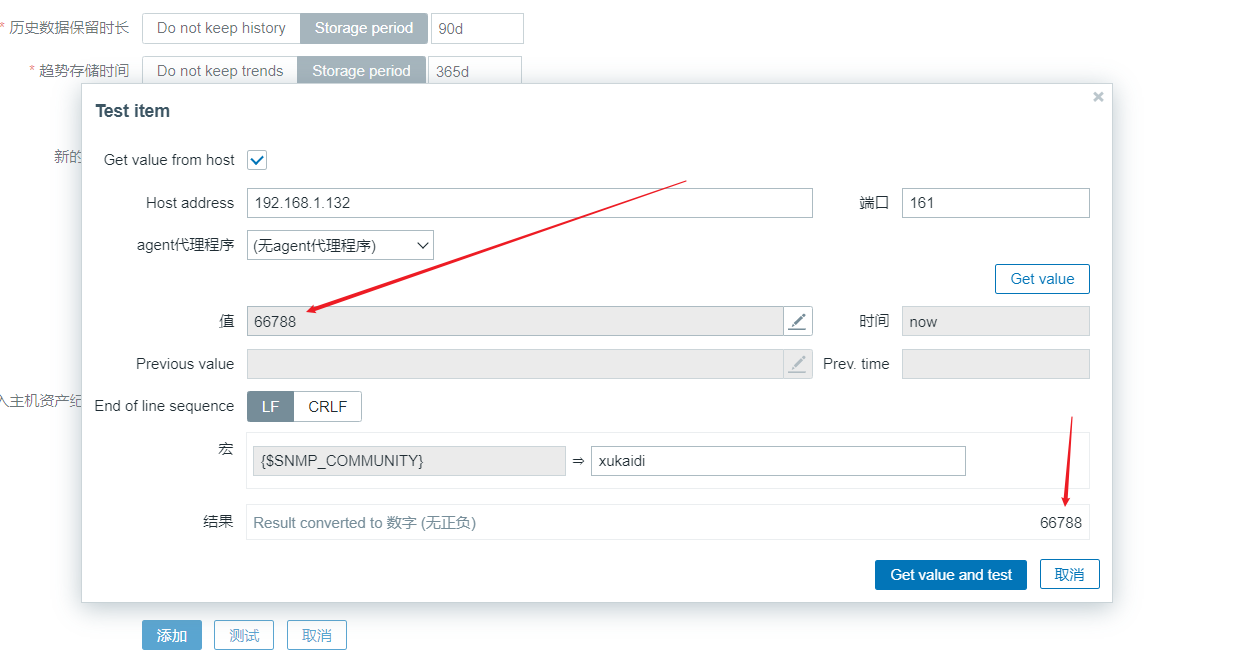Close the Test item dialog with X

click(x=1098, y=97)
